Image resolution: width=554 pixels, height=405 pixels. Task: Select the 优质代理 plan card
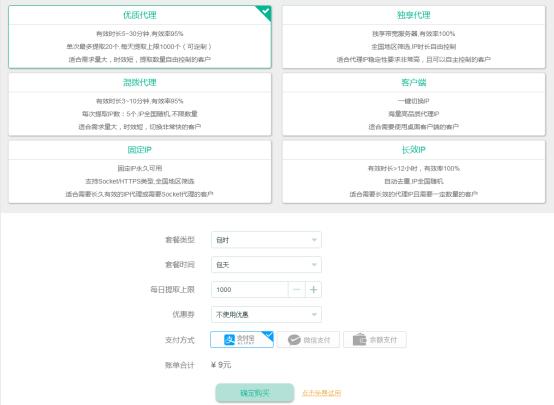[x=140, y=37]
